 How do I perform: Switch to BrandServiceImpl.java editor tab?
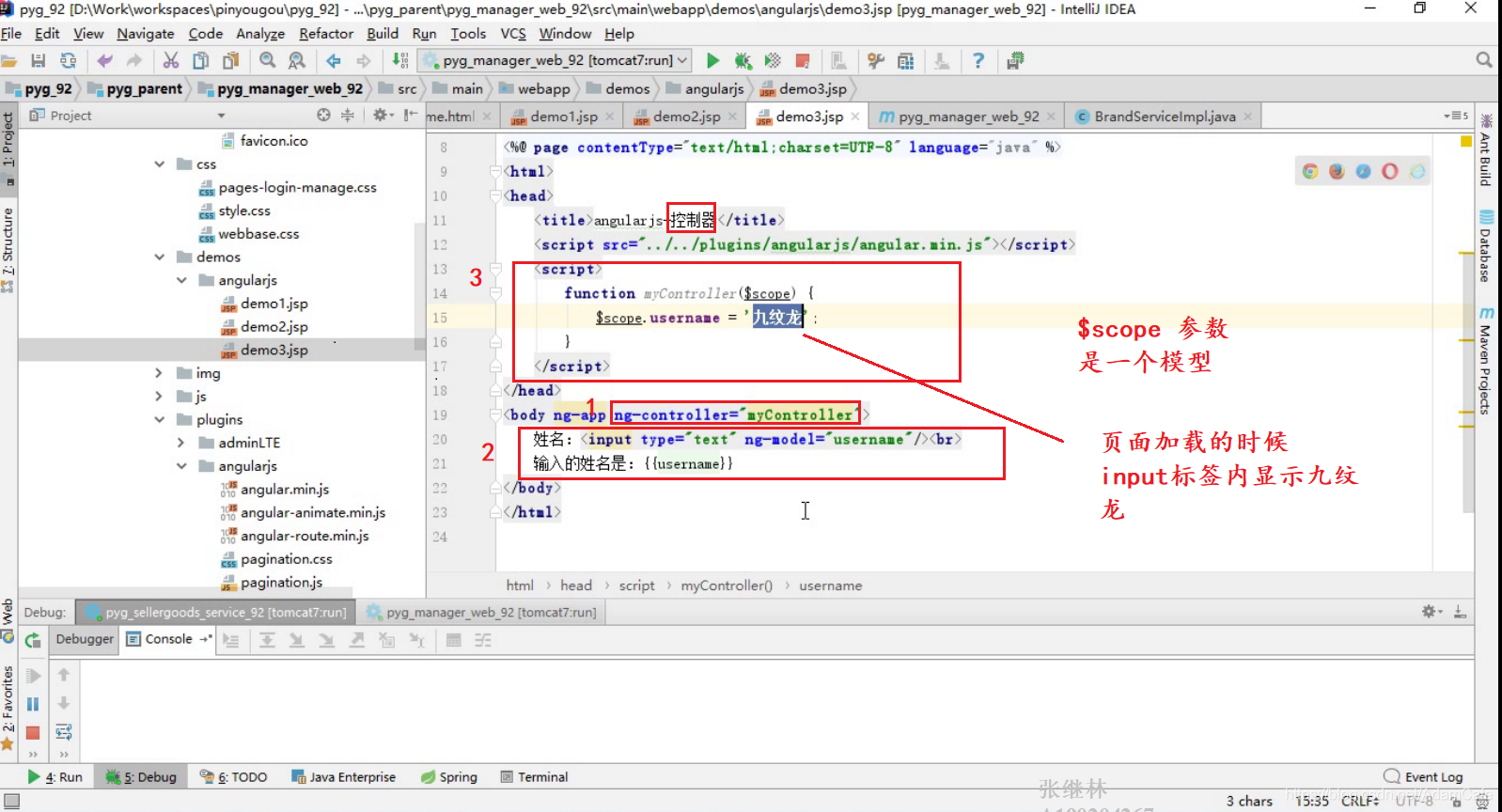pyautogui.click(x=1165, y=117)
